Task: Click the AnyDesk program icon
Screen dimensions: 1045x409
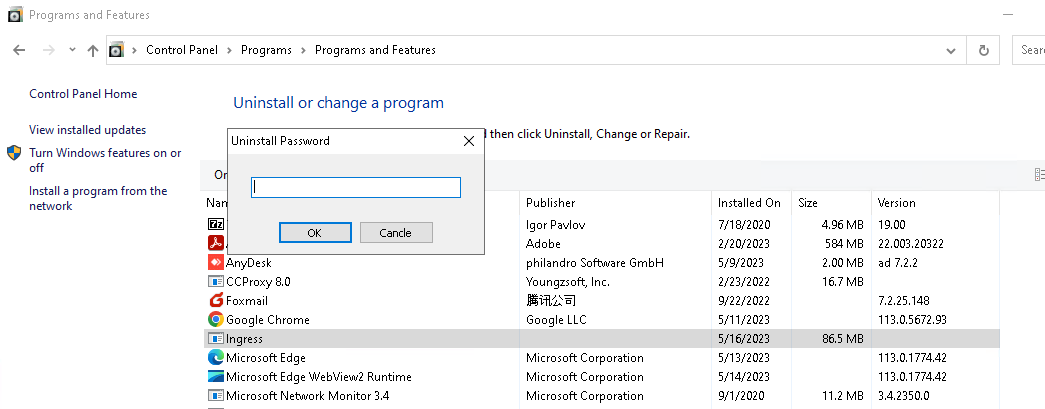Action: point(215,263)
